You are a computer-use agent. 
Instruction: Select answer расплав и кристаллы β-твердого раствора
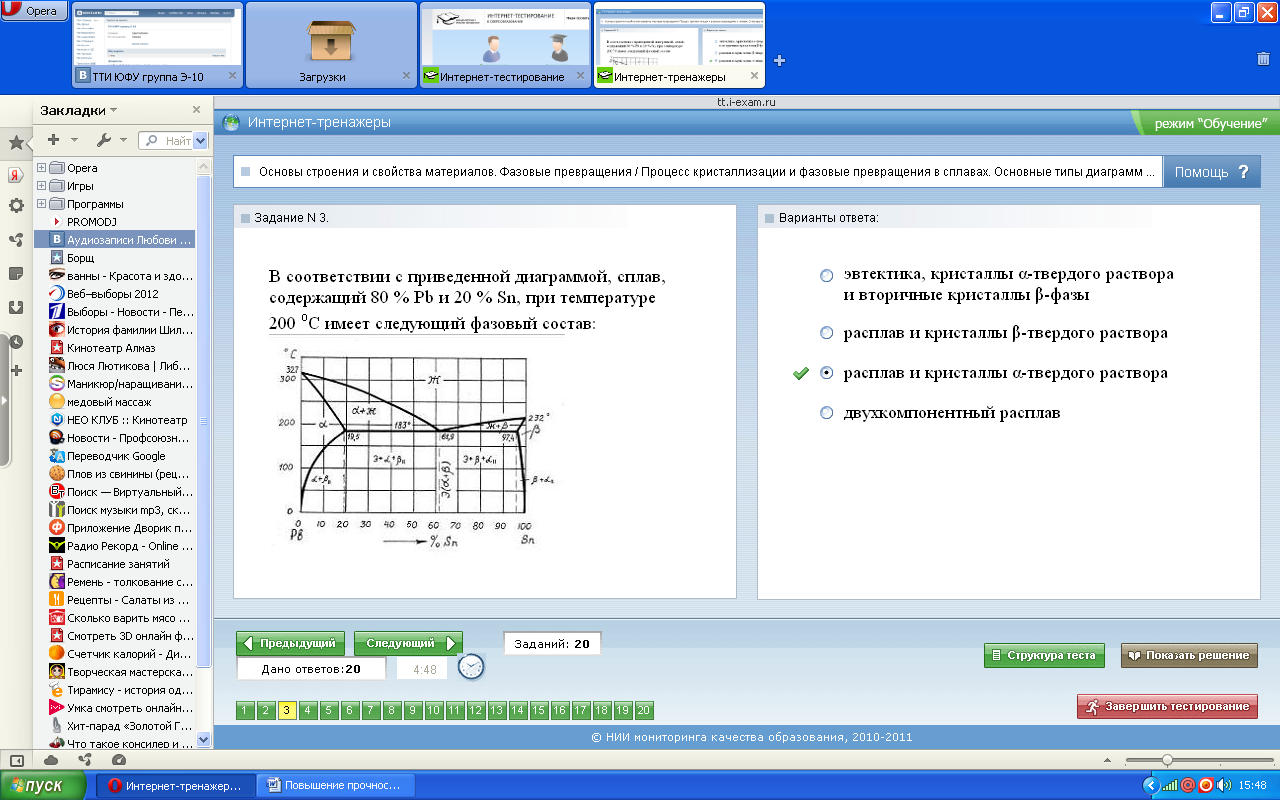(826, 333)
